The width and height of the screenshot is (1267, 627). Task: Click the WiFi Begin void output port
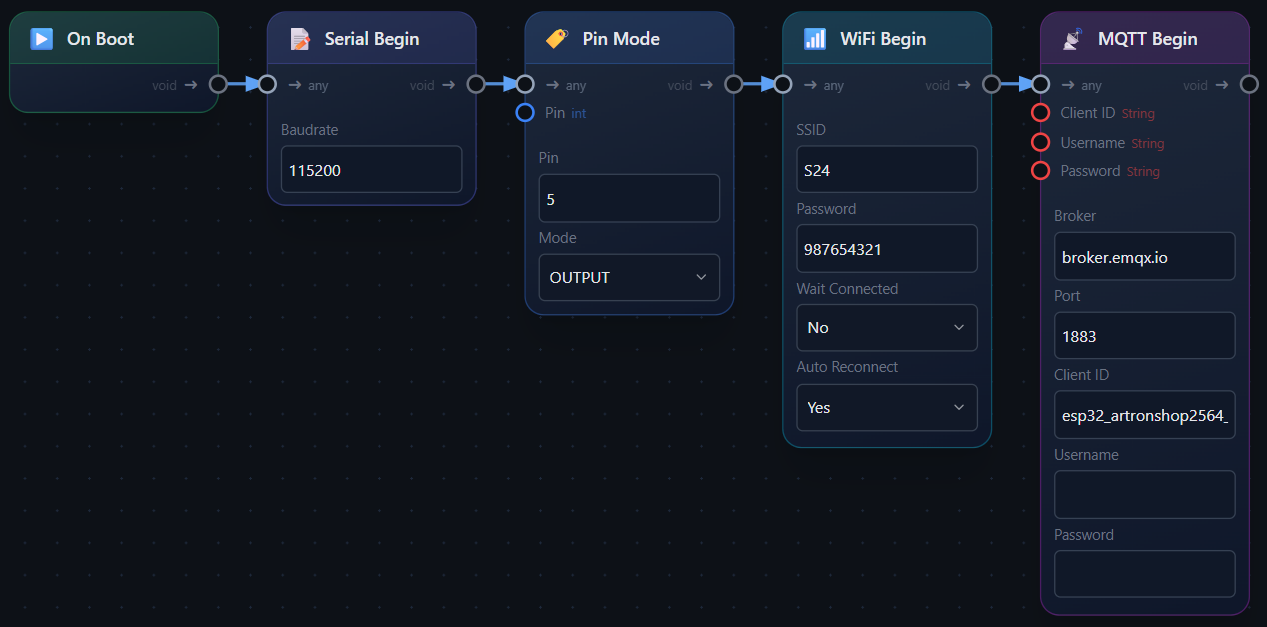coord(992,84)
